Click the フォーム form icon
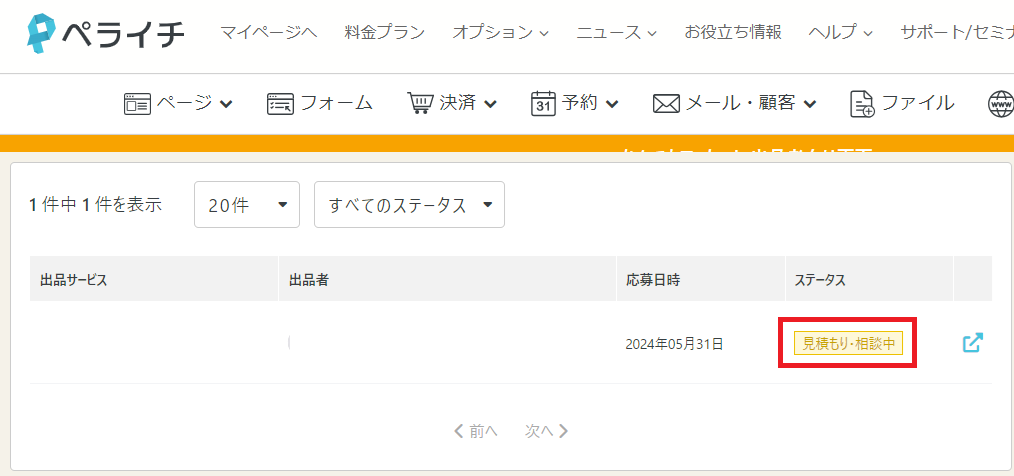Screen dimensions: 1014x476 coord(280,103)
